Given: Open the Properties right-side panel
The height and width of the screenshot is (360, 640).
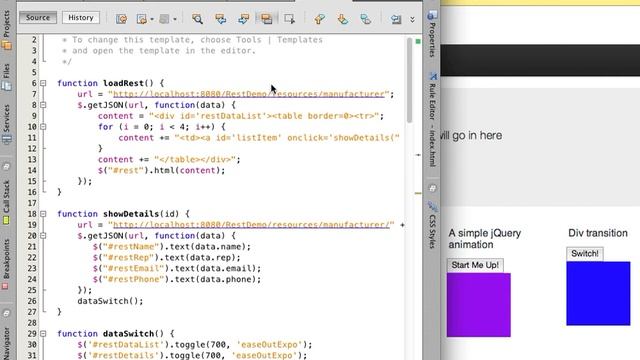Looking at the screenshot, I should (x=432, y=34).
